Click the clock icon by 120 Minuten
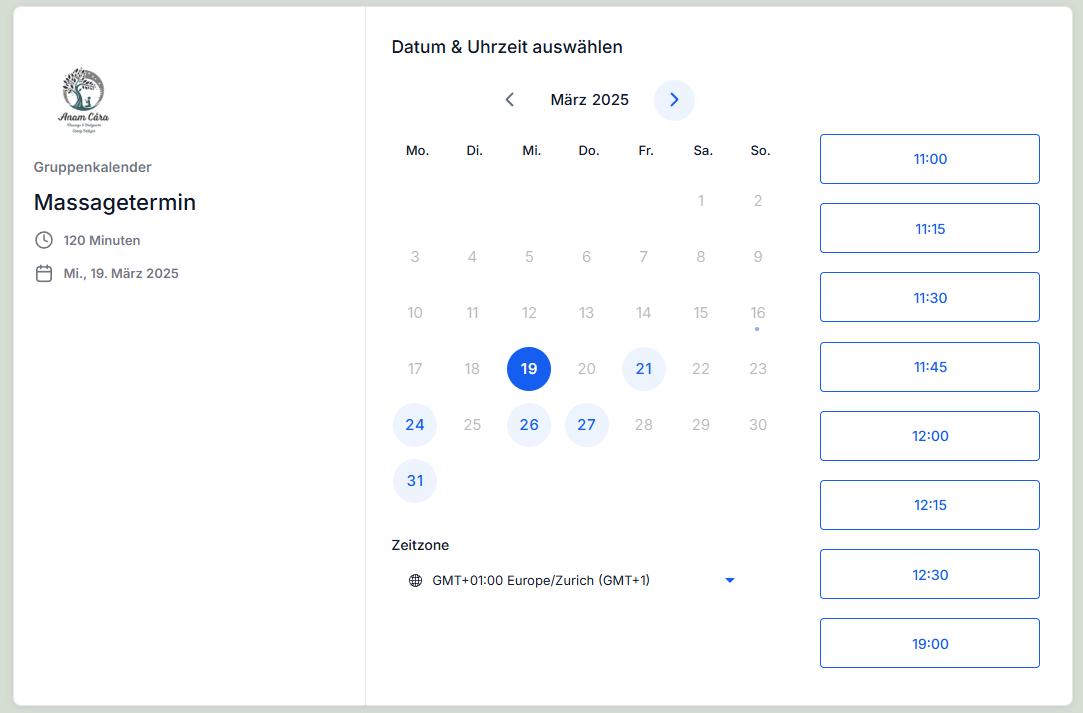1083x713 pixels. [44, 240]
